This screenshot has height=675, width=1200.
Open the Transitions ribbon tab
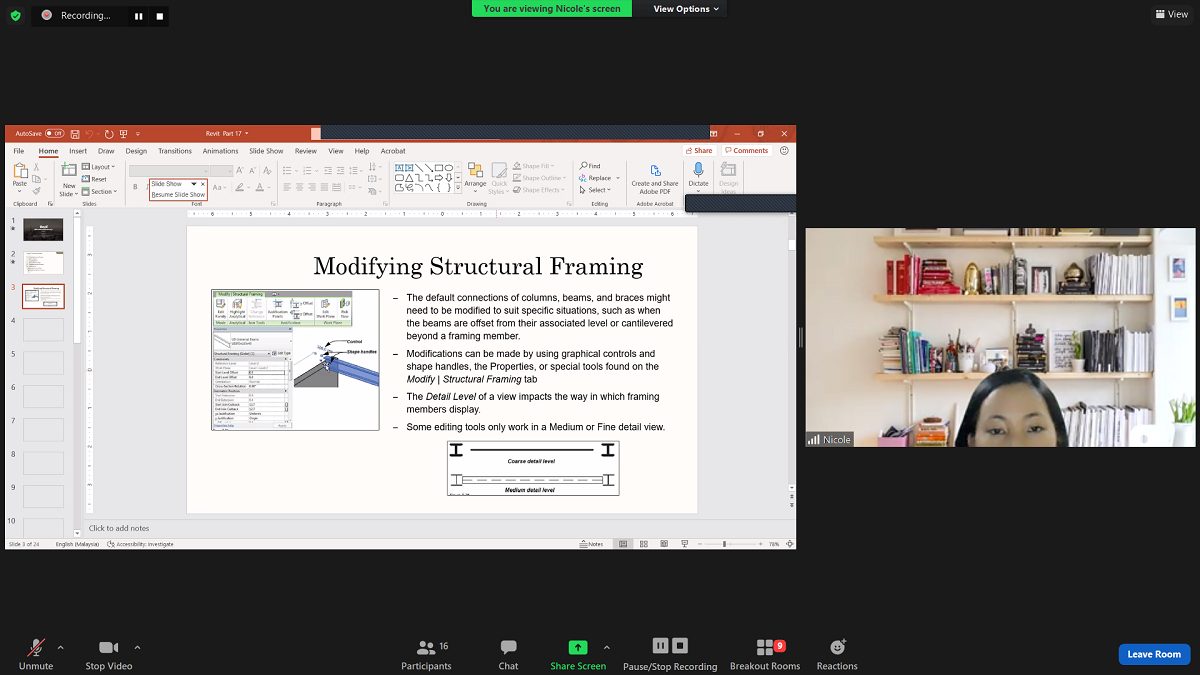coord(175,151)
